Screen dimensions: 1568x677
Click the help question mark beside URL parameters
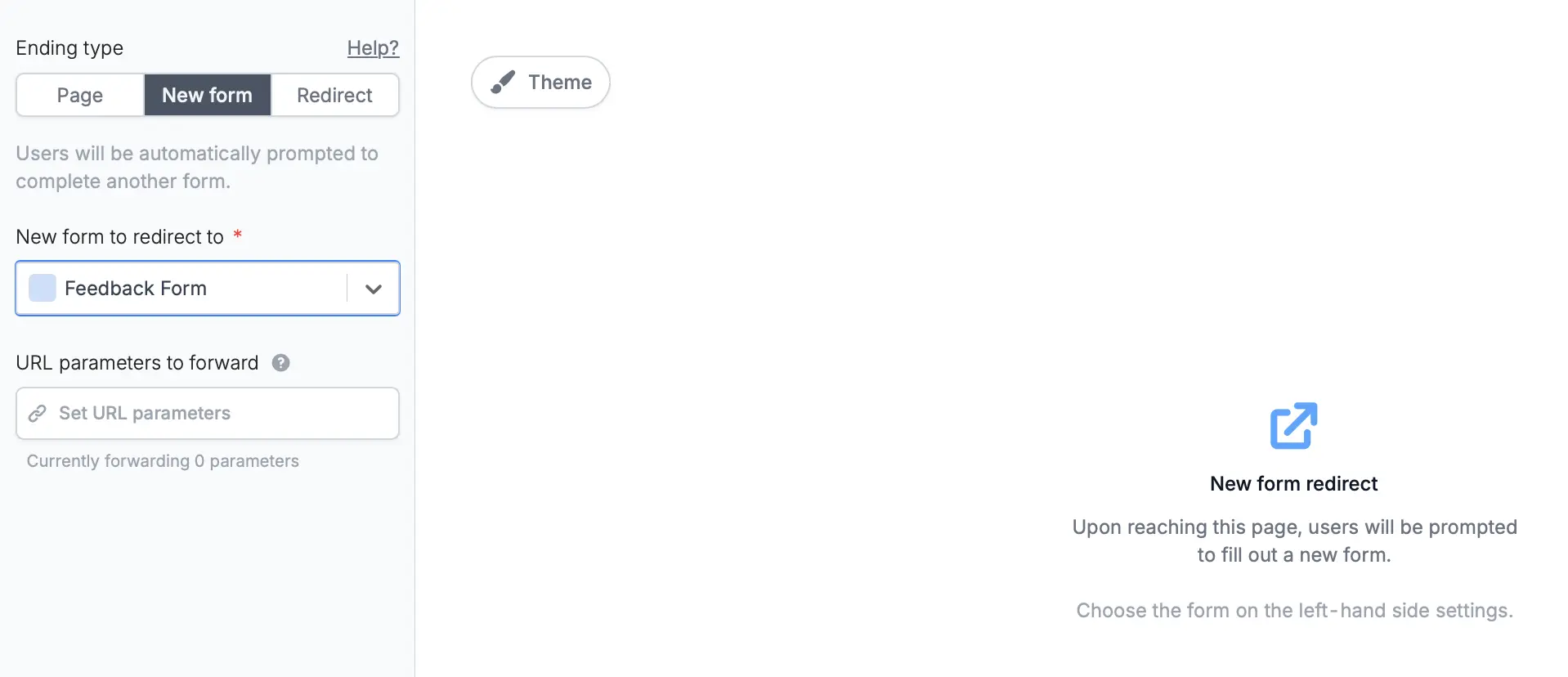point(280,362)
